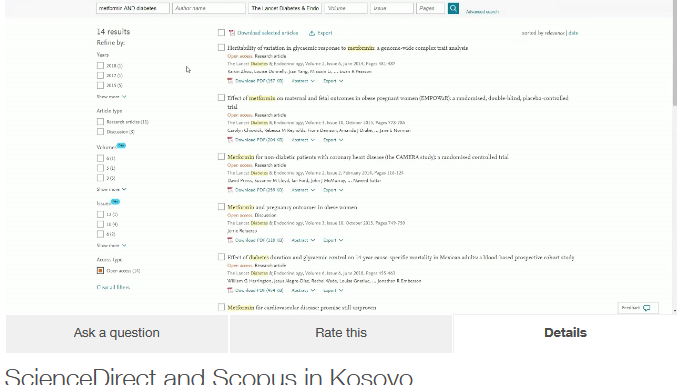The height and width of the screenshot is (385, 684).
Task: Click the Advanced search link
Action: pos(482,12)
